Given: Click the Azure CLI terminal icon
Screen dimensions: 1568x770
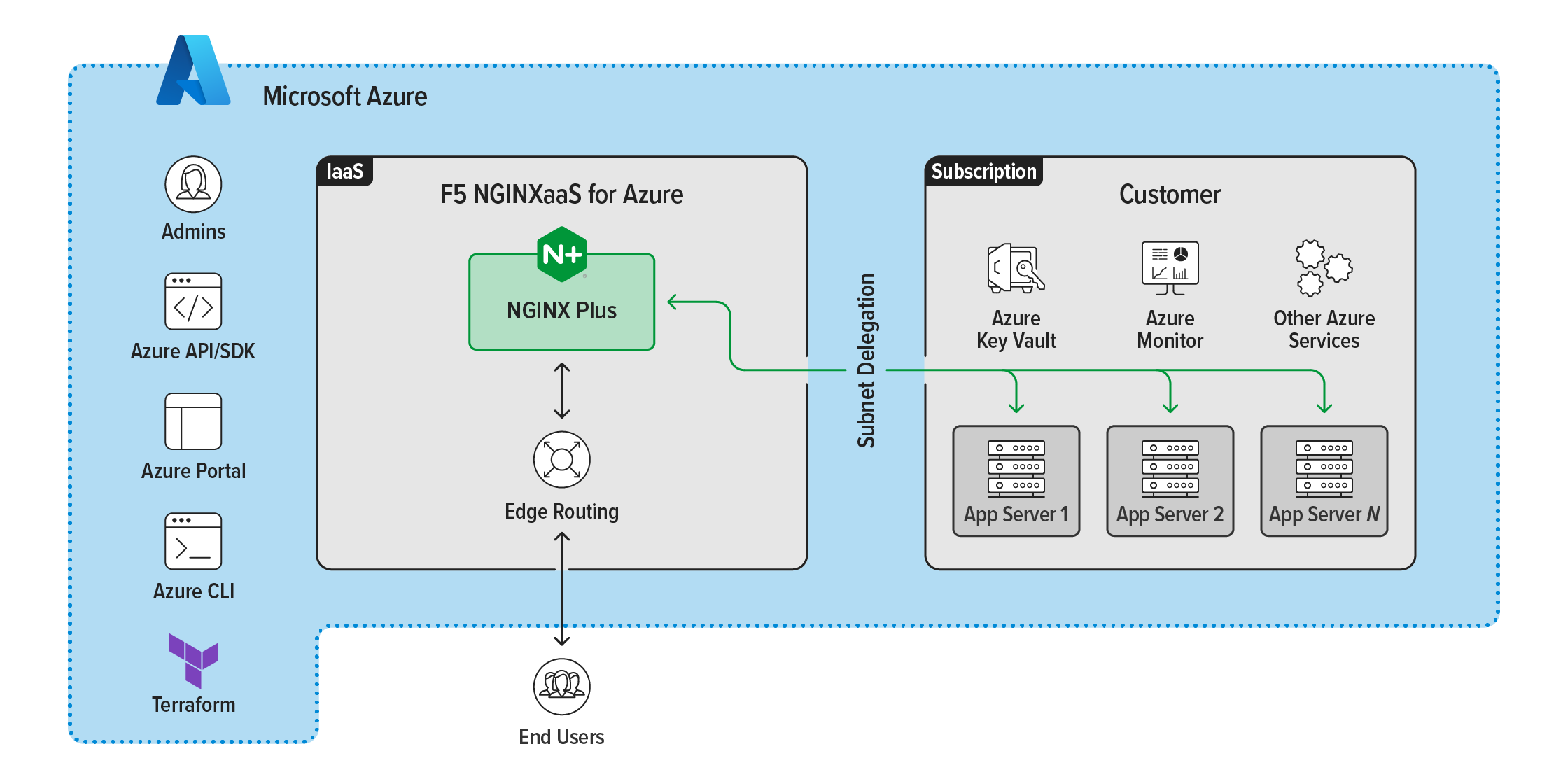Looking at the screenshot, I should point(193,542).
